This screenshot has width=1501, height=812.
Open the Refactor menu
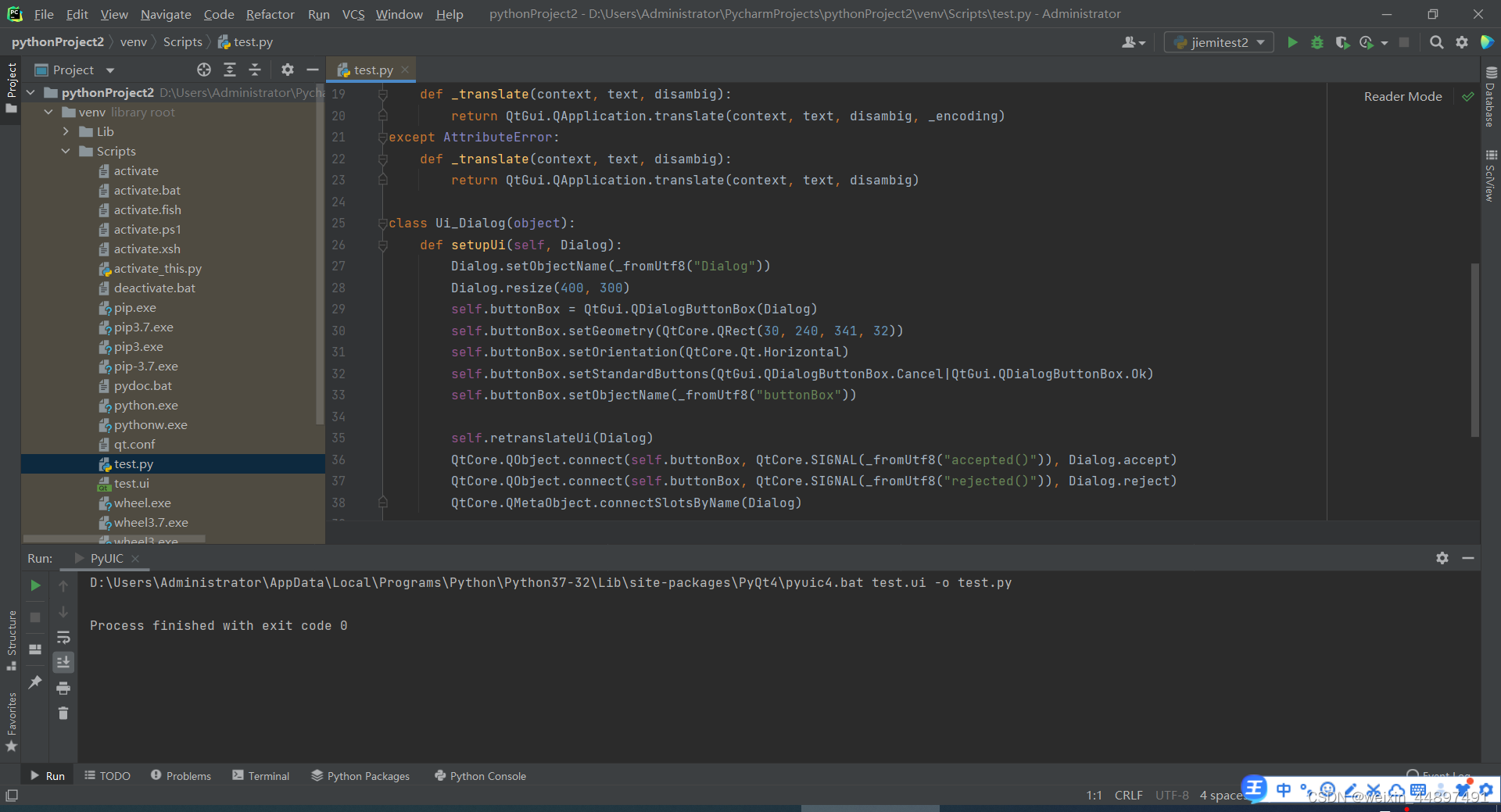click(270, 14)
